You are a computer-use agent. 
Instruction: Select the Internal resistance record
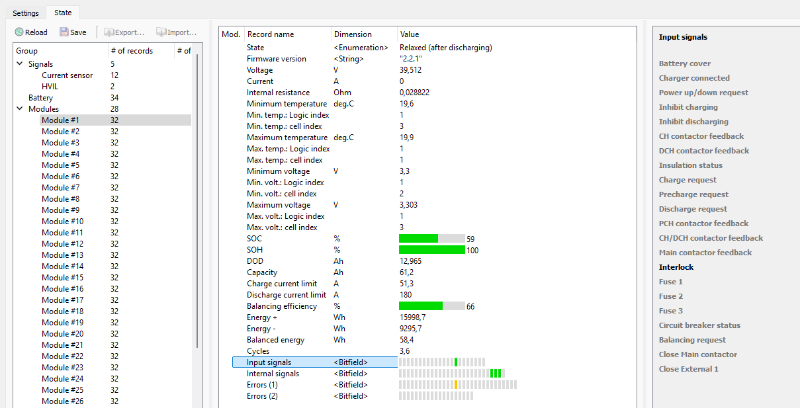[278, 92]
